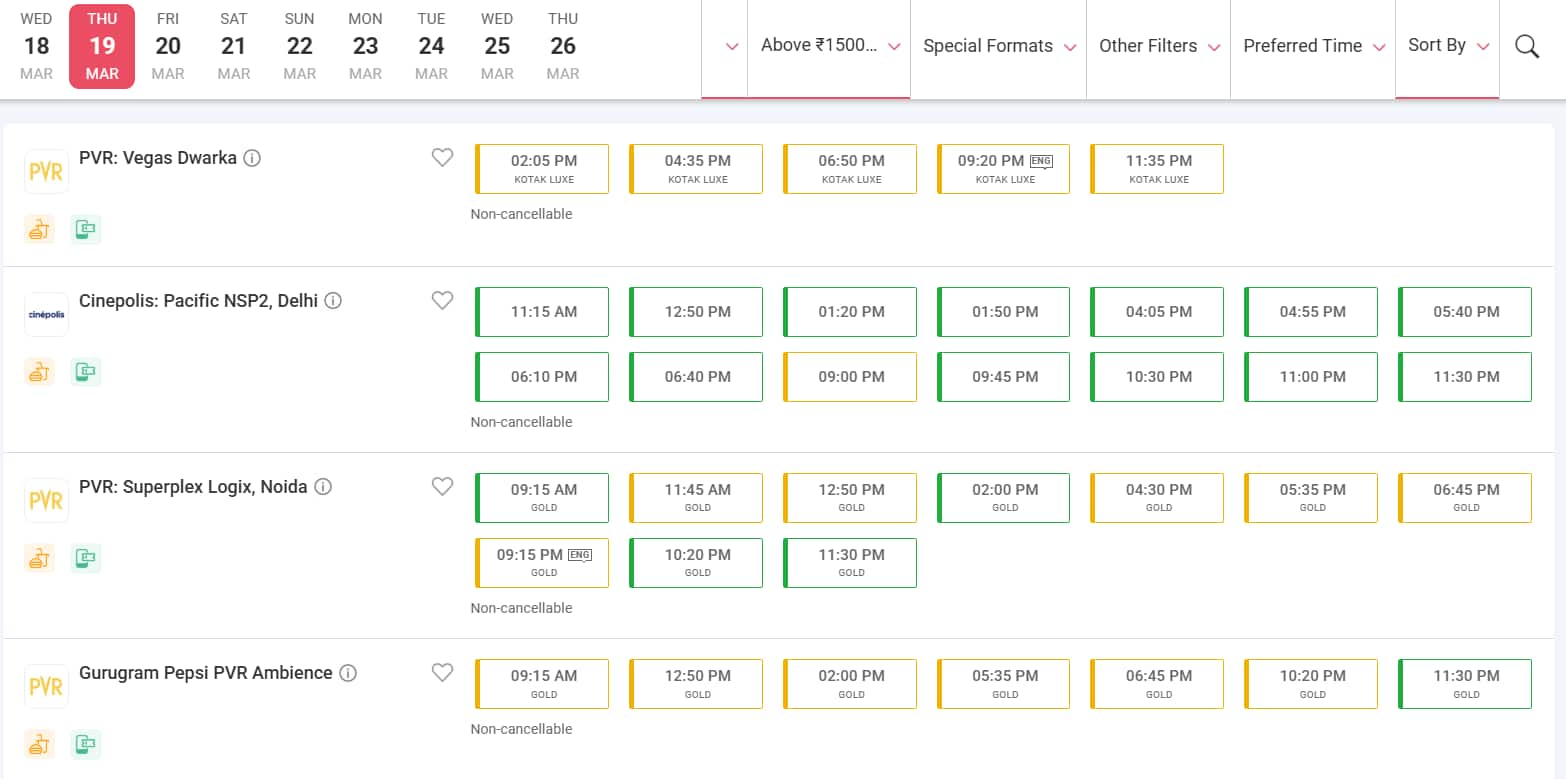
Task: Book 09:15 PM ENG Gold at Superplex Logix
Action: point(542,563)
